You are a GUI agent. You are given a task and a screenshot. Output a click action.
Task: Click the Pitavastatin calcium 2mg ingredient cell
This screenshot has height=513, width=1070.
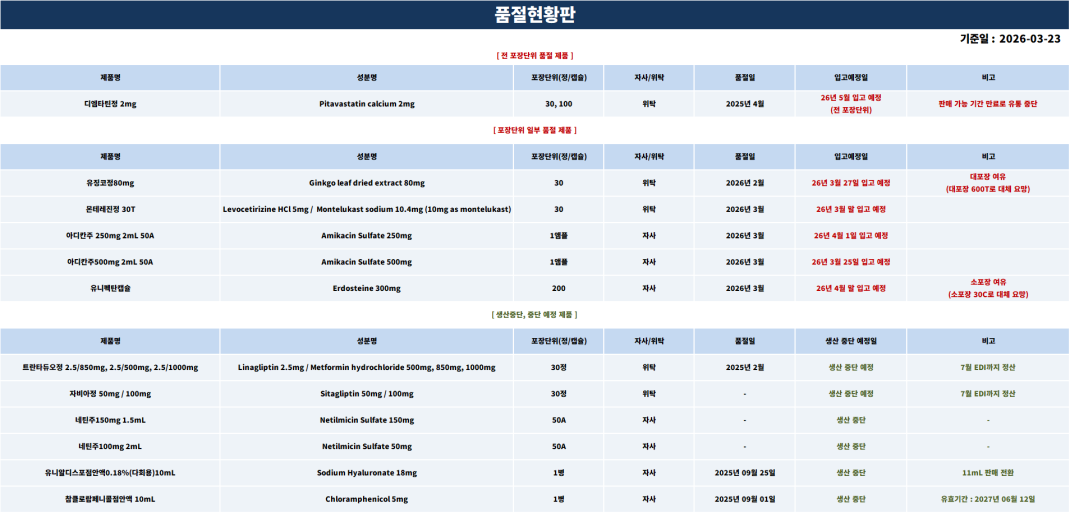(x=367, y=104)
